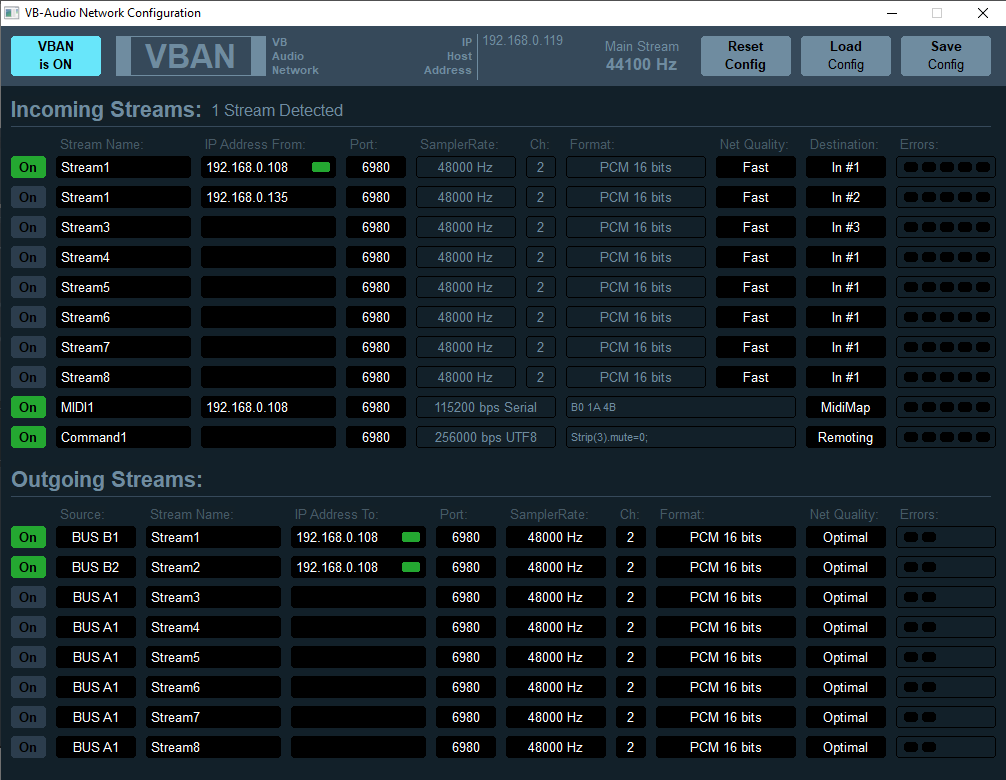Screen dimensions: 1006x780
Task: Enable the incoming stream from 192.168.0.135
Action: [28, 198]
